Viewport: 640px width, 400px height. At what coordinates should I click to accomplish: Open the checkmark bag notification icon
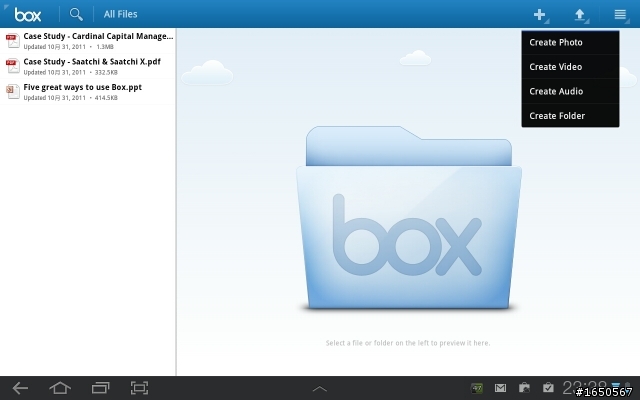548,387
